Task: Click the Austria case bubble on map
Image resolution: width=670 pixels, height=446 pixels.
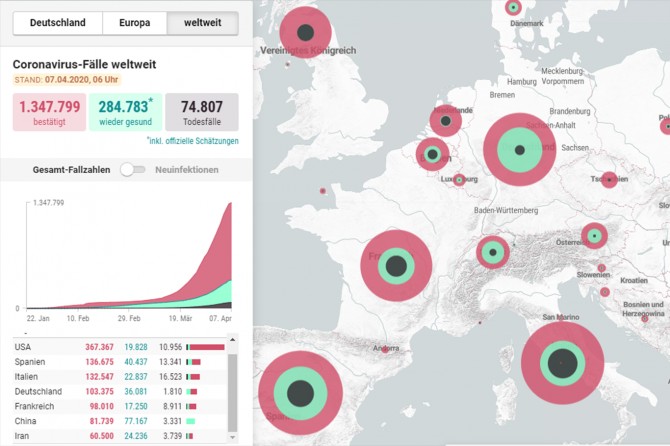Action: click(x=594, y=236)
